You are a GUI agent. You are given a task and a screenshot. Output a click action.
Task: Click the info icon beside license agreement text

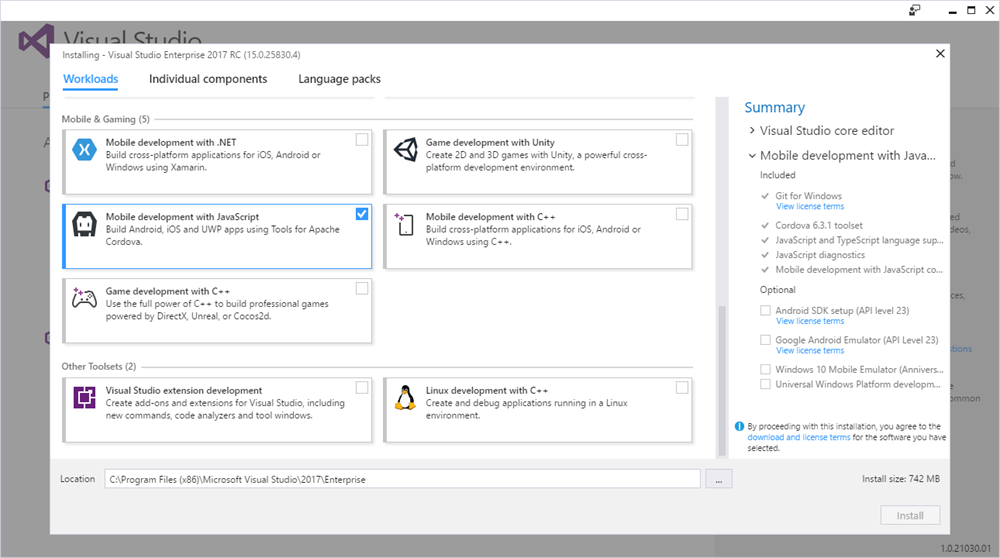pyautogui.click(x=739, y=426)
